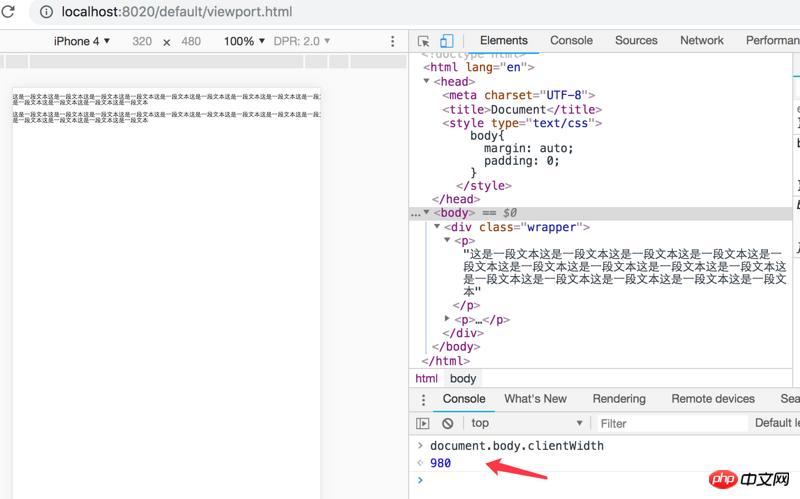Open the iPhone 4 device dropdown
The width and height of the screenshot is (800, 499).
(82, 41)
